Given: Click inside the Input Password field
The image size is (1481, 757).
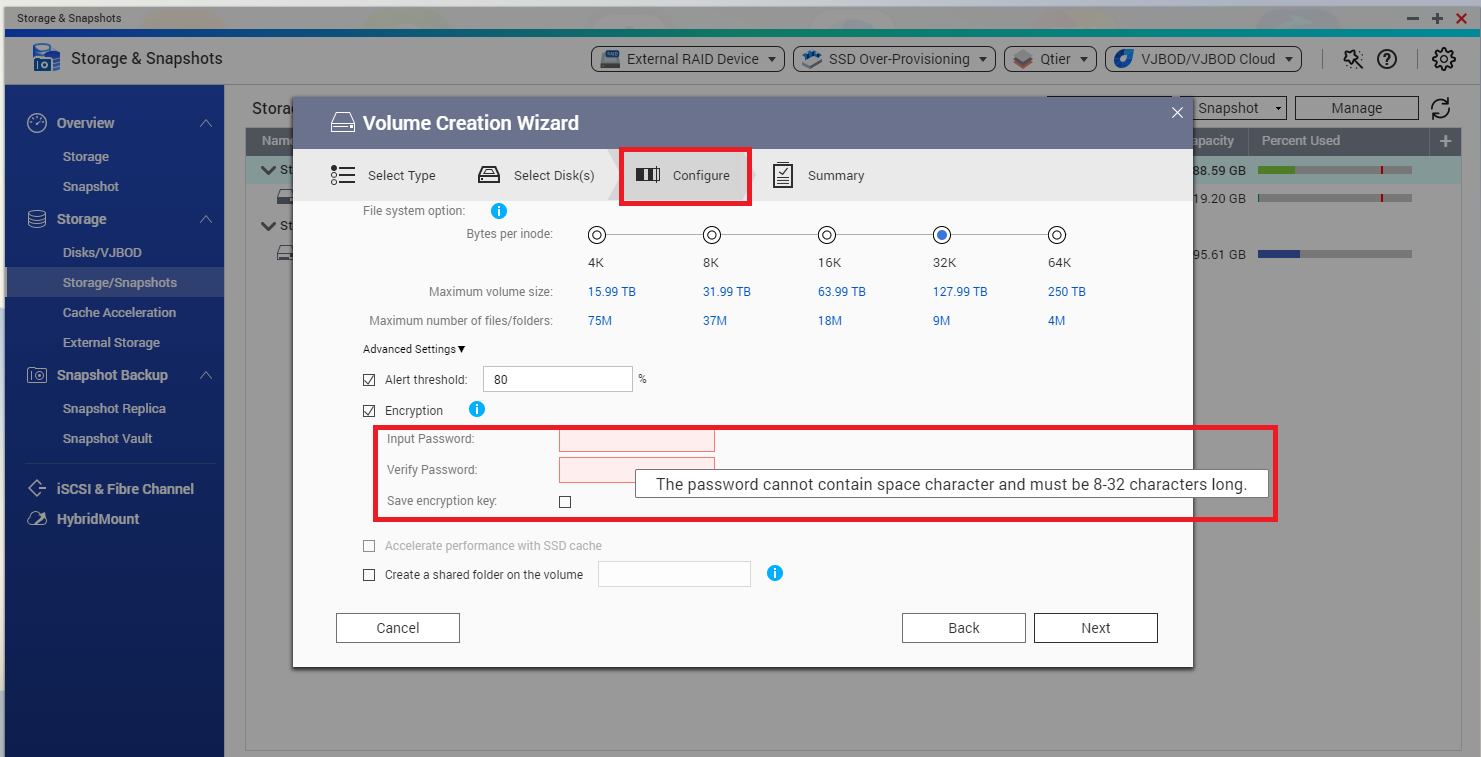Looking at the screenshot, I should pyautogui.click(x=637, y=439).
